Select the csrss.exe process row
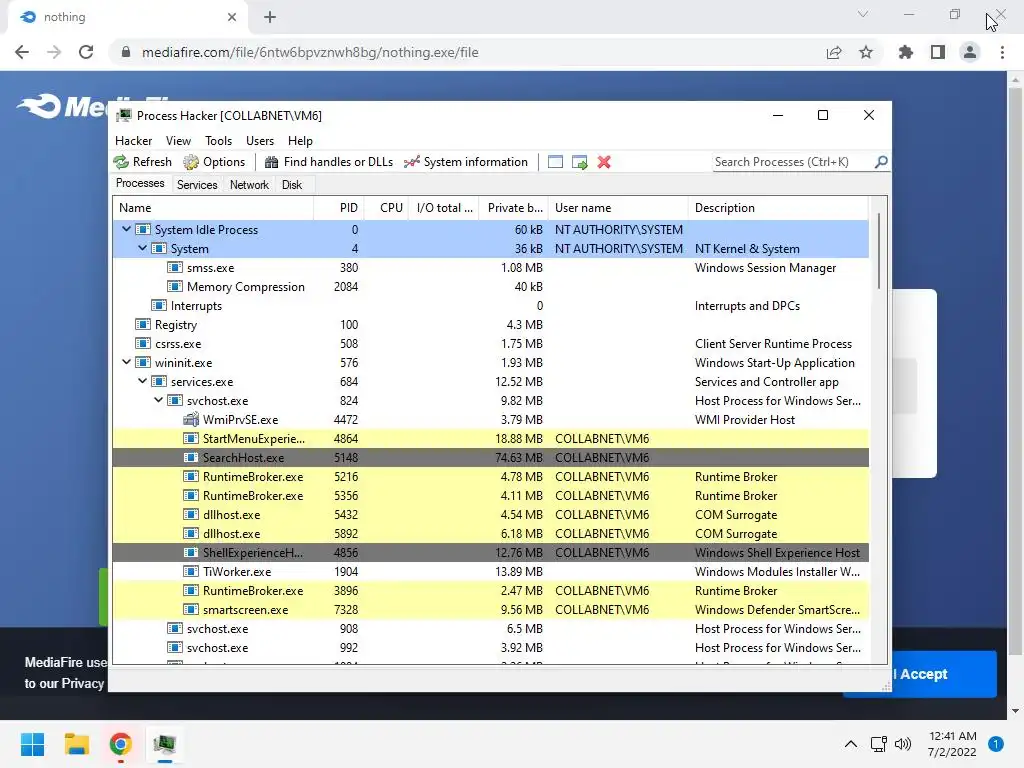The width and height of the screenshot is (1024, 768). click(490, 344)
